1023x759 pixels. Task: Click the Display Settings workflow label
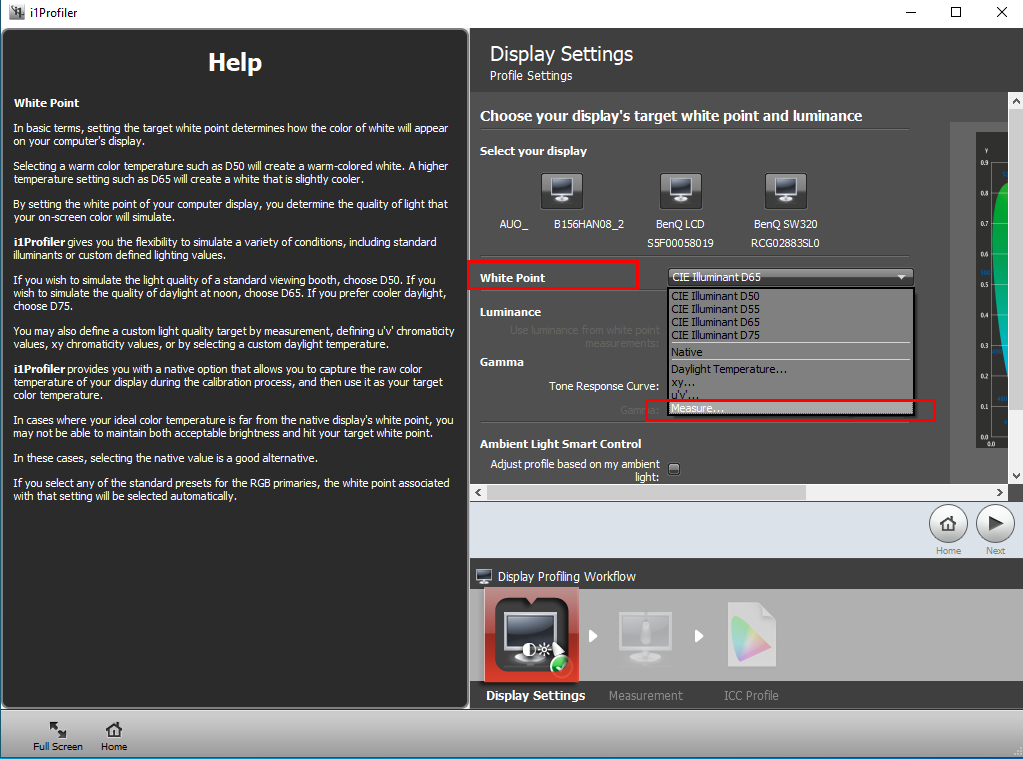(x=536, y=696)
